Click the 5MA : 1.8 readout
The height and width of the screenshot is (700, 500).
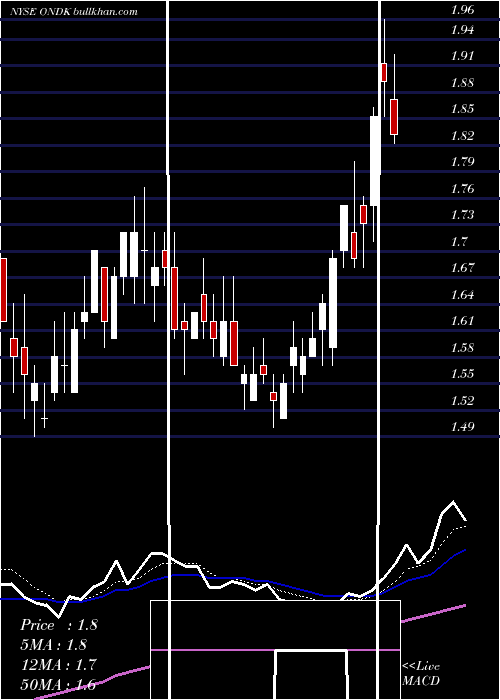coord(54,645)
